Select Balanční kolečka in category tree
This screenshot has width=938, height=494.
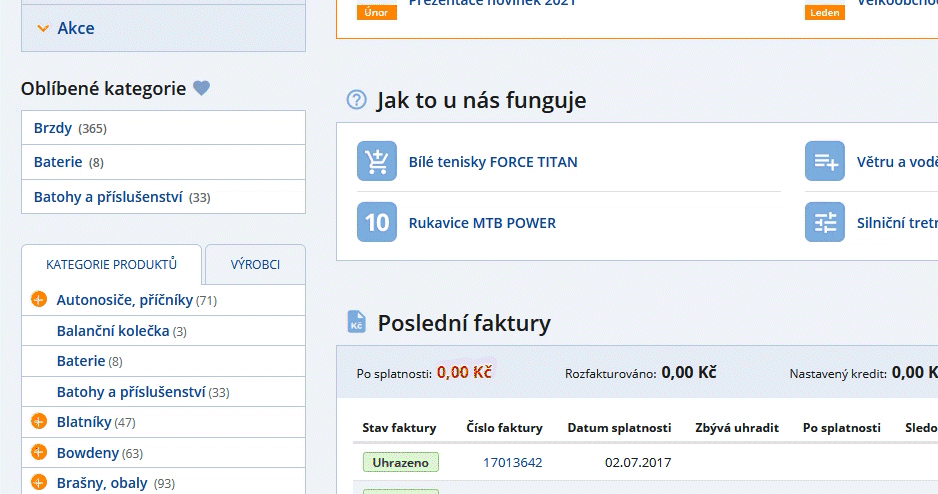112,331
